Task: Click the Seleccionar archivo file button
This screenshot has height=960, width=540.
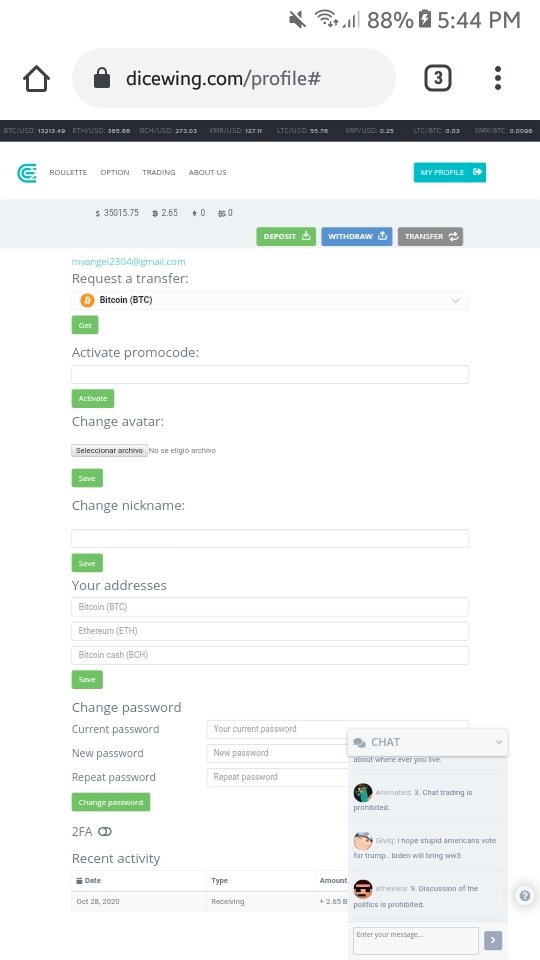Action: (x=110, y=451)
